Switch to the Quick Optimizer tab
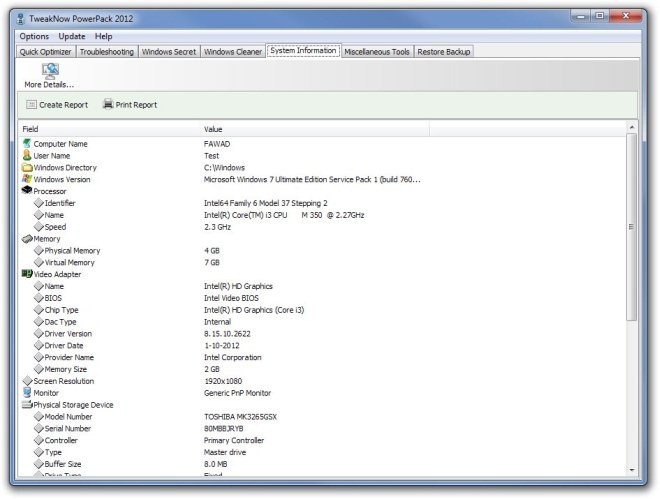660x499 pixels. [45, 52]
